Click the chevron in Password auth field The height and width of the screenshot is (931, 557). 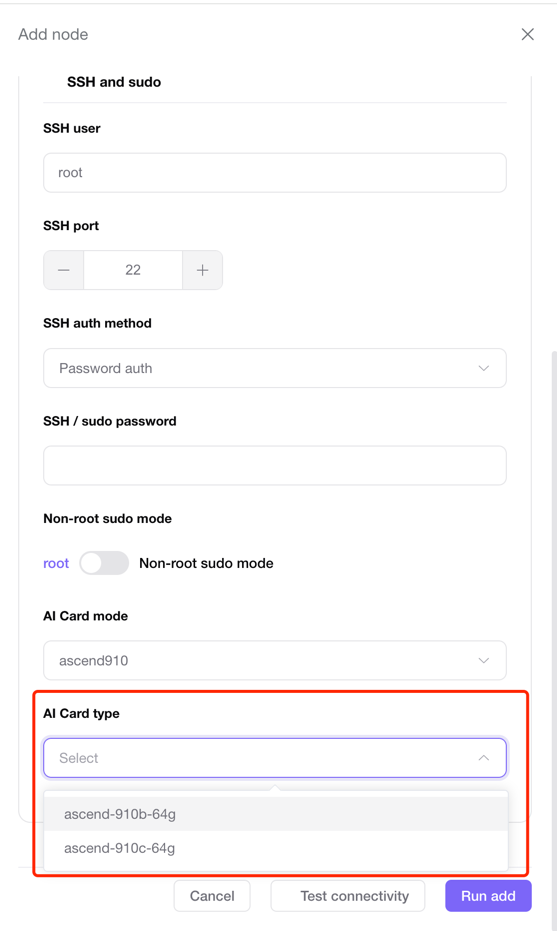pyautogui.click(x=484, y=368)
